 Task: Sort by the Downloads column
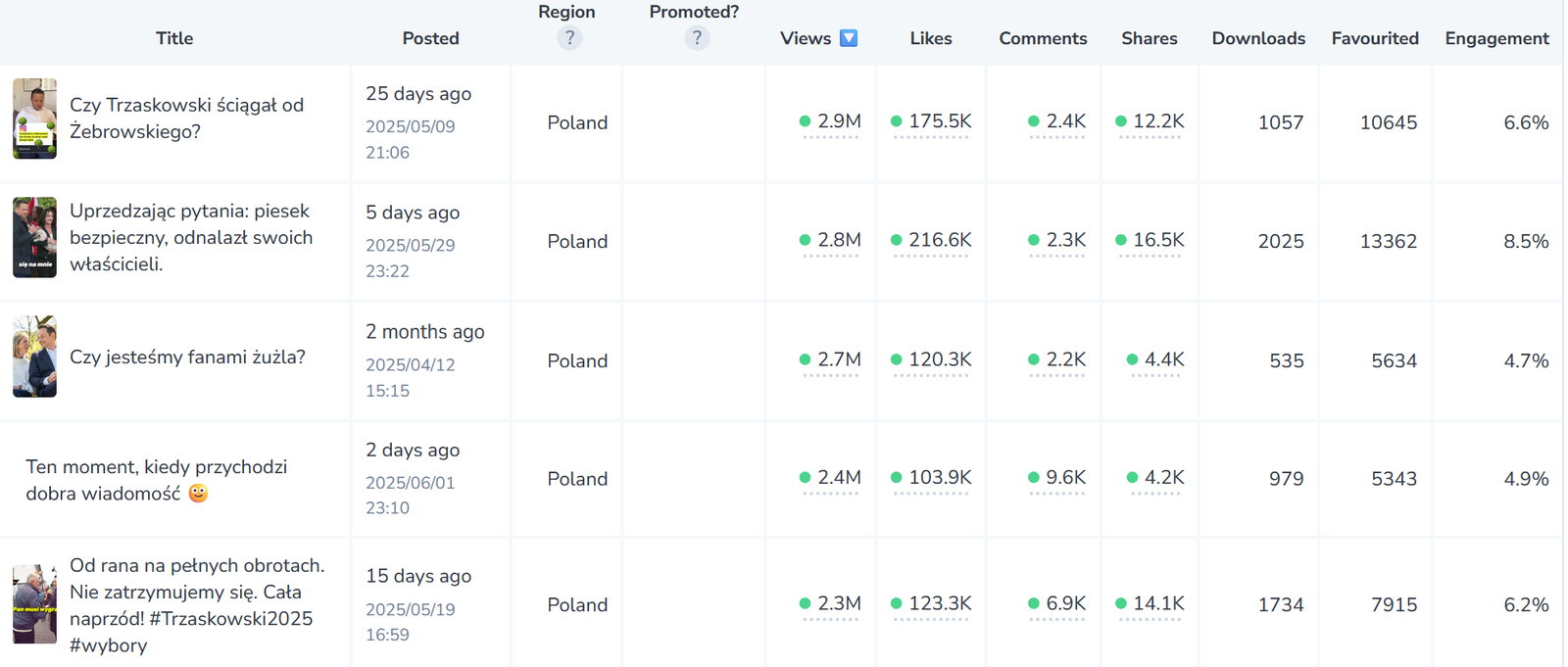(x=1258, y=38)
